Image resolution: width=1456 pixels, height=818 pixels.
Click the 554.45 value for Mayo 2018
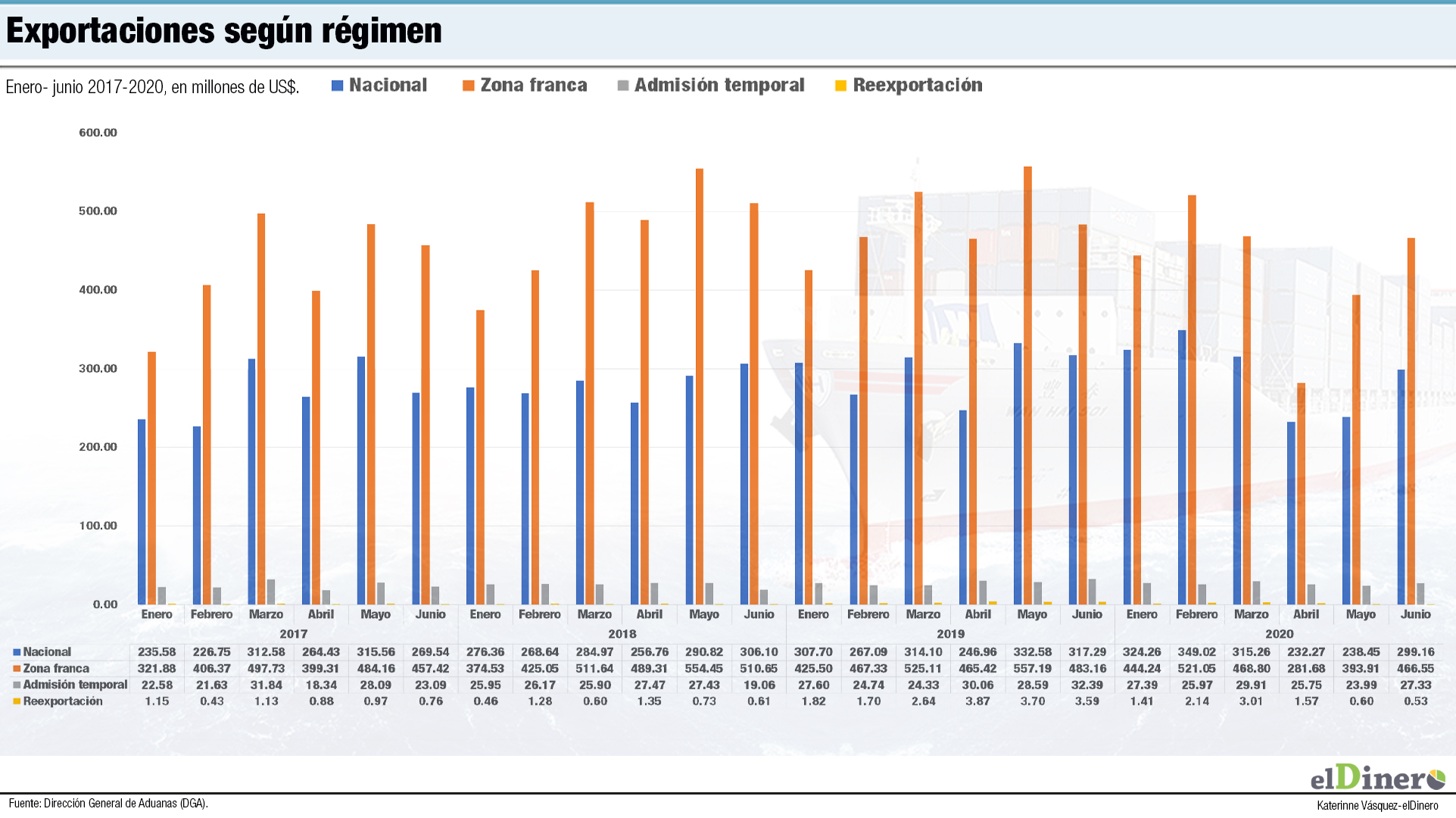tap(704, 669)
